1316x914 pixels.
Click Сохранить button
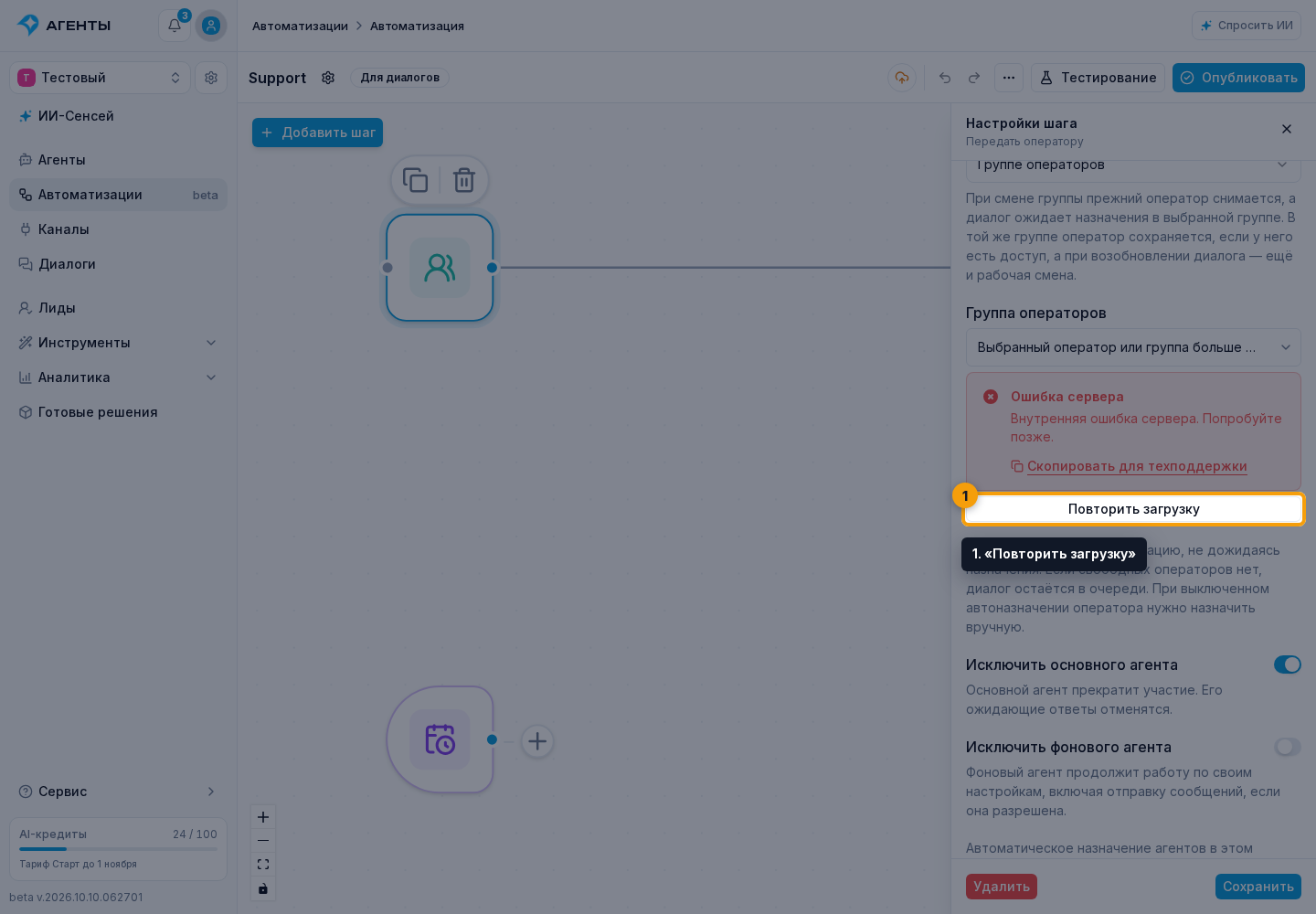pyautogui.click(x=1258, y=887)
